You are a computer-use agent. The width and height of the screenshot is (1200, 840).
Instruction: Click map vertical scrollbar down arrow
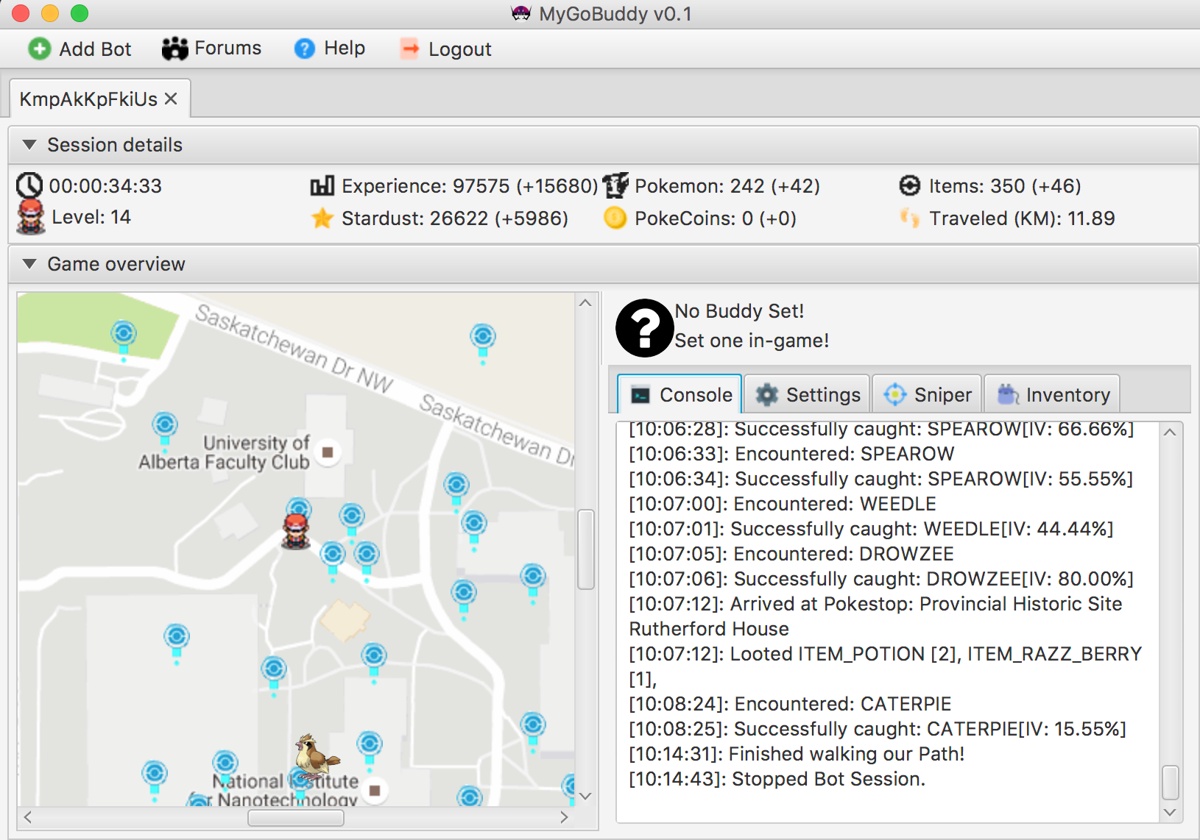[586, 796]
